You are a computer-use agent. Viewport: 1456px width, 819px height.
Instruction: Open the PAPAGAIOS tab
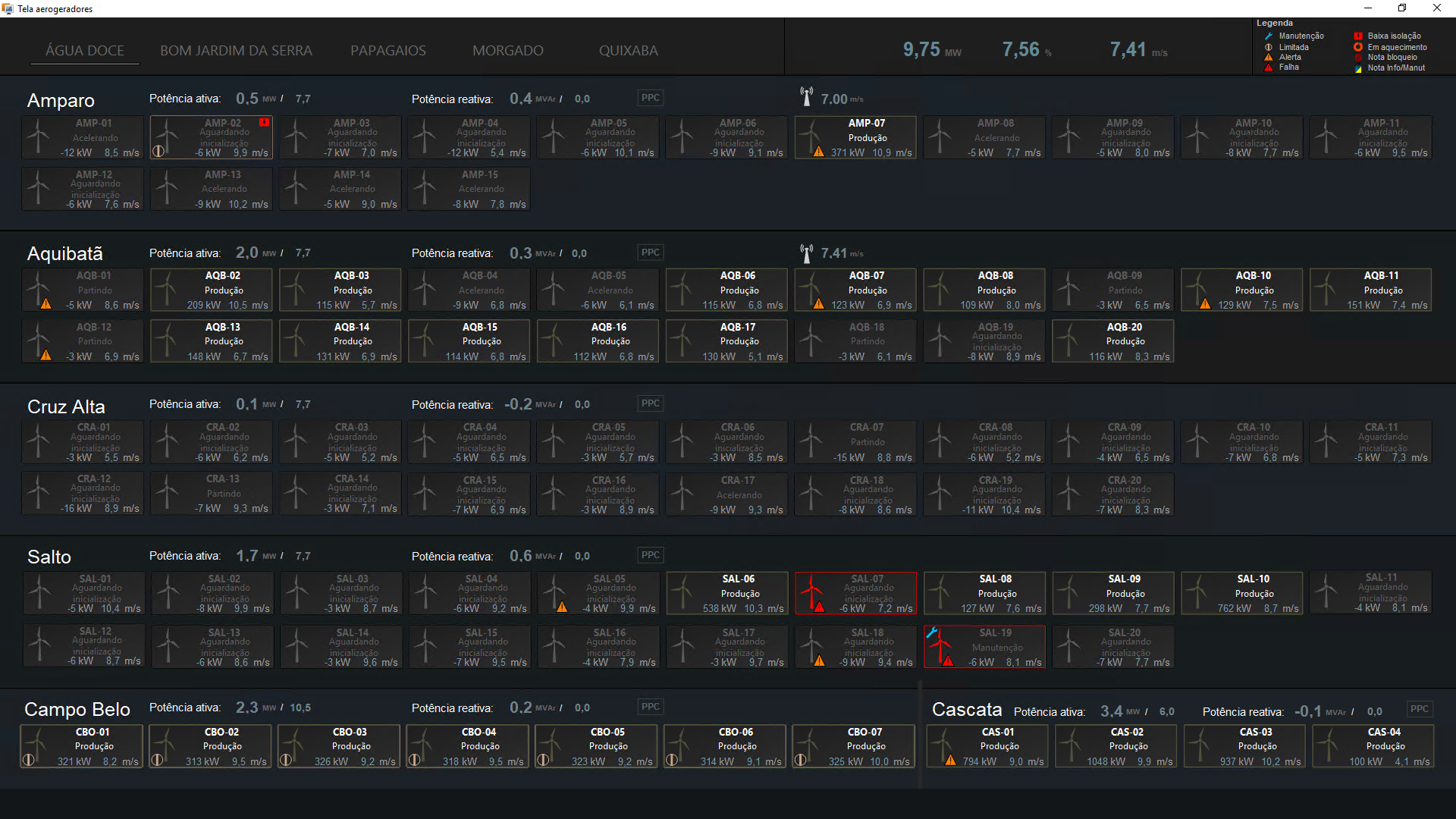(388, 51)
